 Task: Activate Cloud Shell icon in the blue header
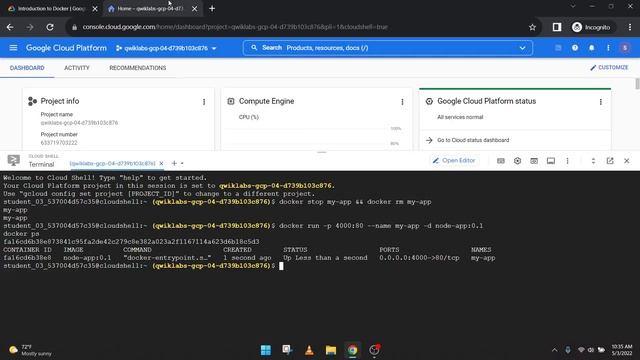pos(558,48)
